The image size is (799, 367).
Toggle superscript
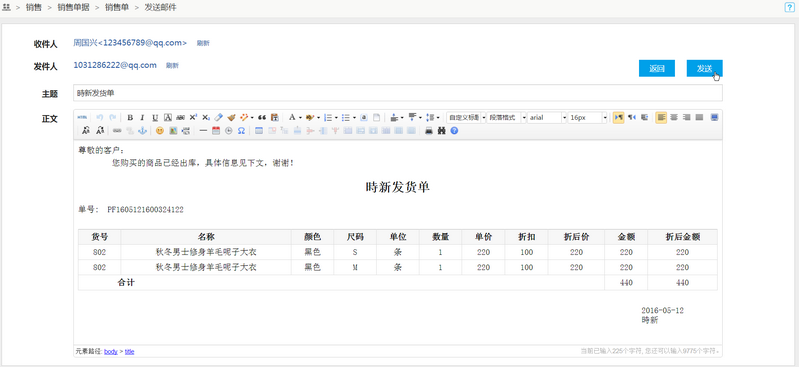pyautogui.click(x=193, y=117)
